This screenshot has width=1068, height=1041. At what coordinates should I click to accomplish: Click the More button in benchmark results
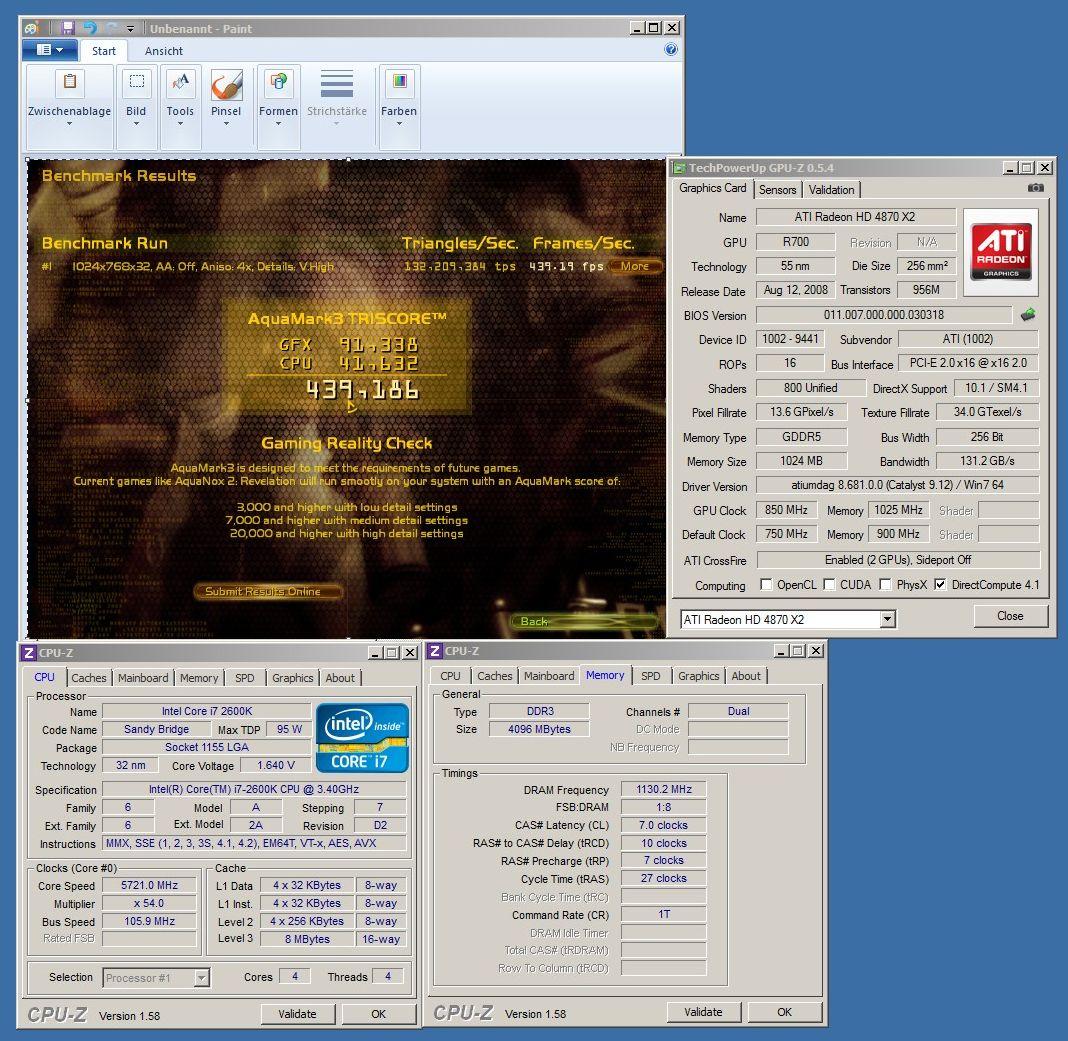[635, 266]
